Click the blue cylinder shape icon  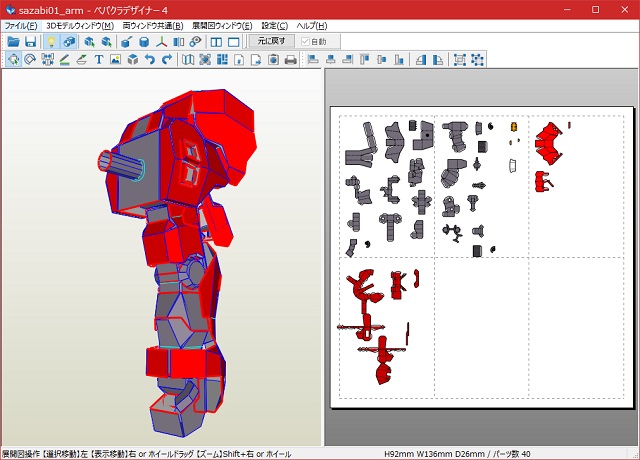144,42
